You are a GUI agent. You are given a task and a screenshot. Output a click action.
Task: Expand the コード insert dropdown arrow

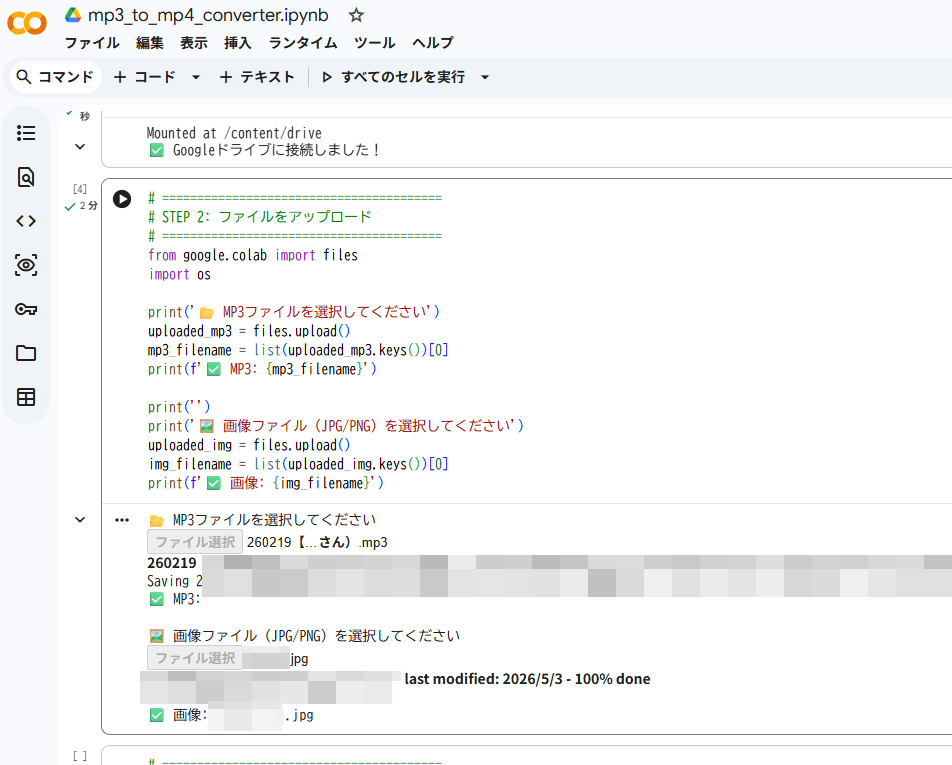[196, 77]
